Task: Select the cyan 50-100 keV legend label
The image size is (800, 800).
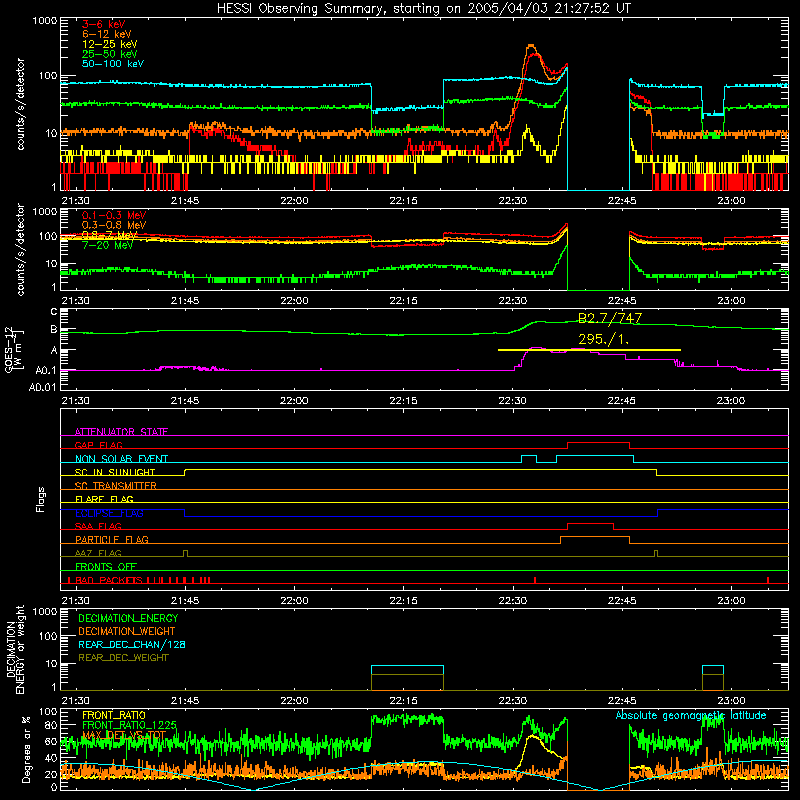Action: pos(113,64)
